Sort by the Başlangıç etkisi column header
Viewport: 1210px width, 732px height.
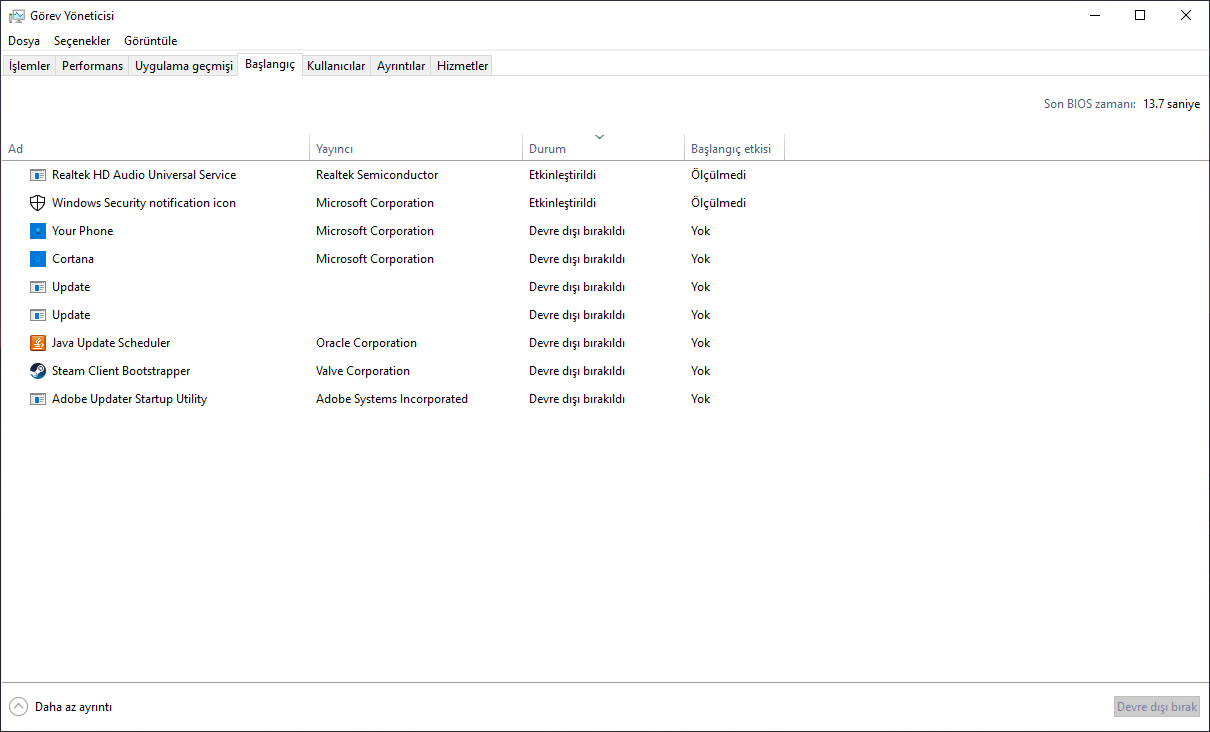pos(734,149)
